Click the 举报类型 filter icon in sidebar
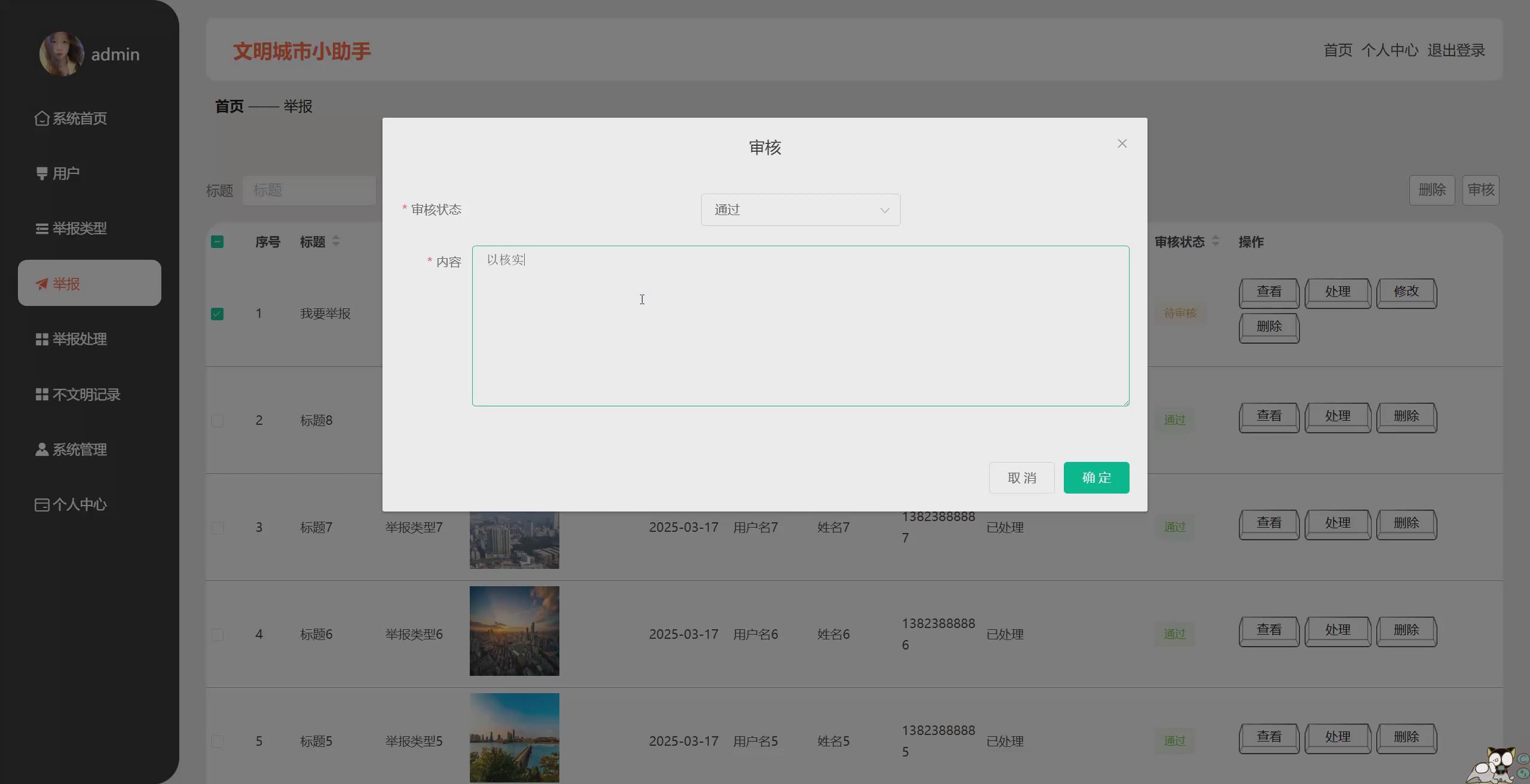The image size is (1530, 784). 41,228
